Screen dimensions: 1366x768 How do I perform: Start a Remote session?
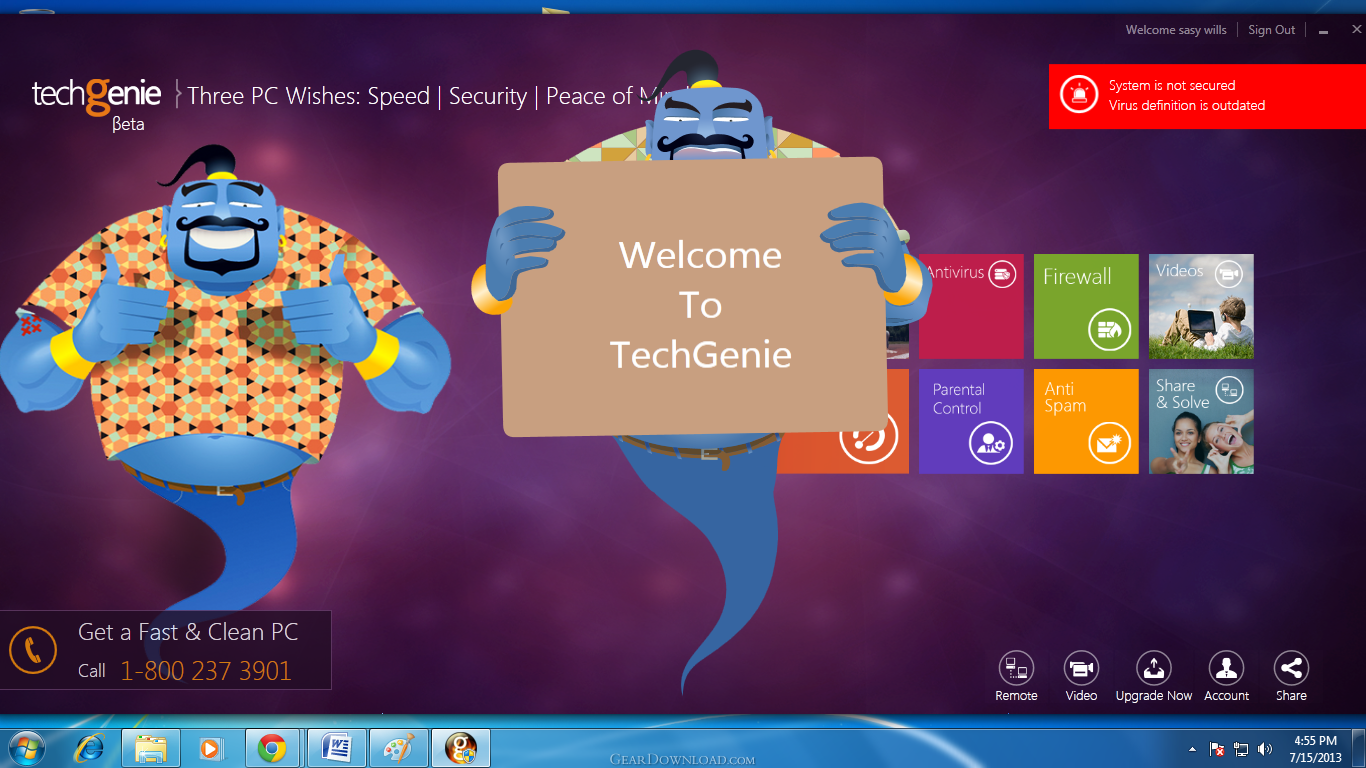coord(1016,677)
